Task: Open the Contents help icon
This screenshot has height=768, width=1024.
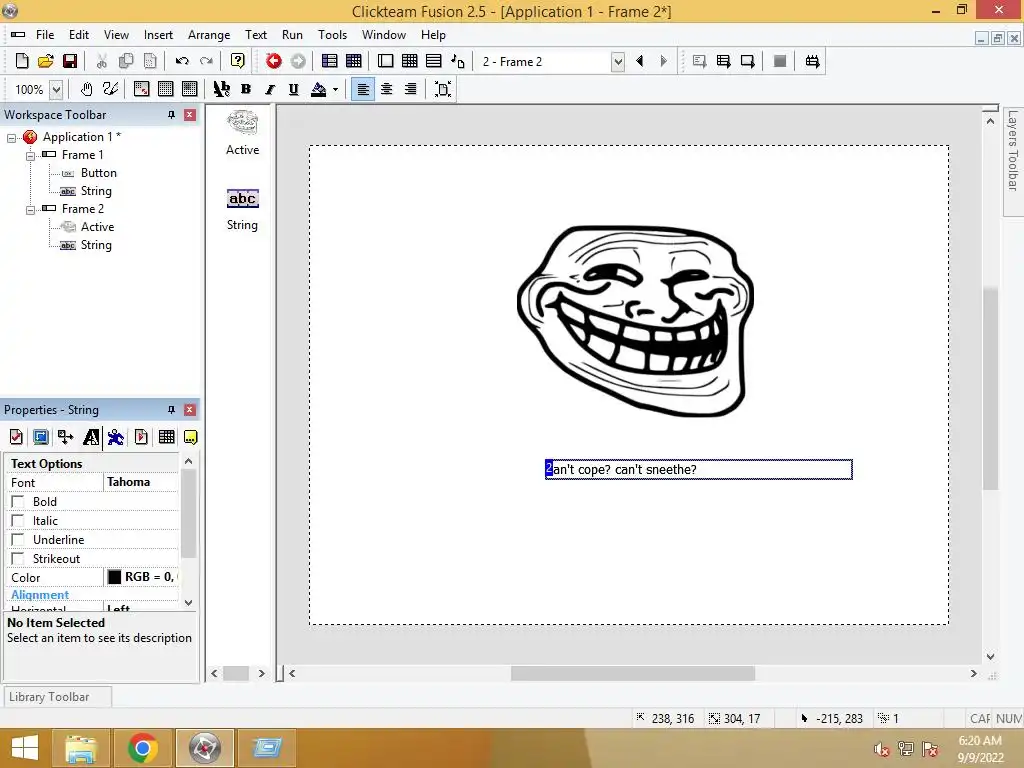Action: point(238,61)
